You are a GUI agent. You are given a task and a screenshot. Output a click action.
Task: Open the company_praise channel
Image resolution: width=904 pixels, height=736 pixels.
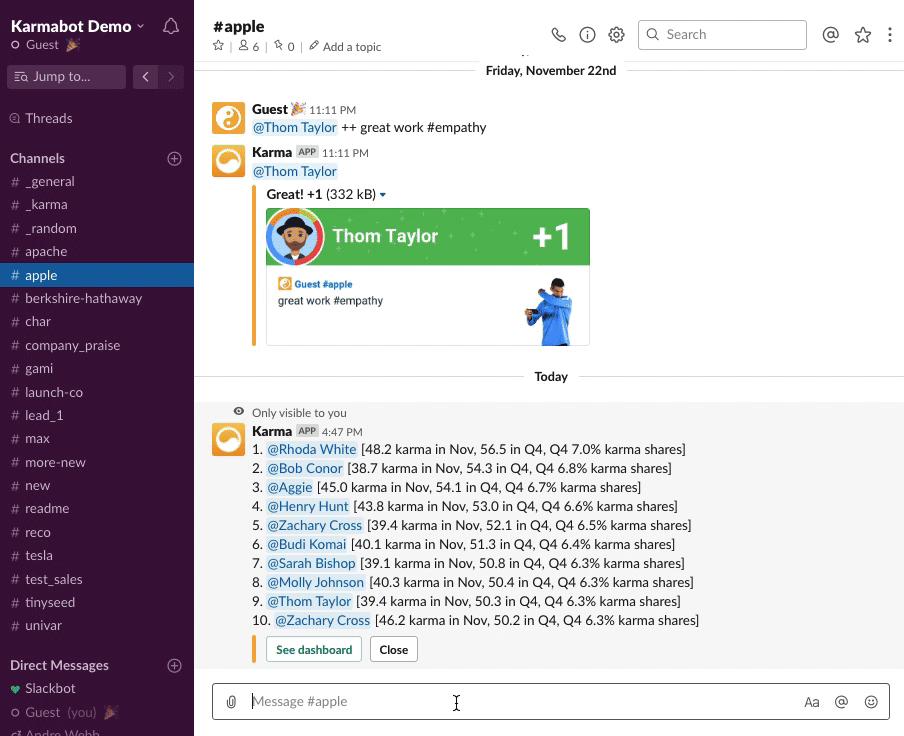(x=97, y=346)
